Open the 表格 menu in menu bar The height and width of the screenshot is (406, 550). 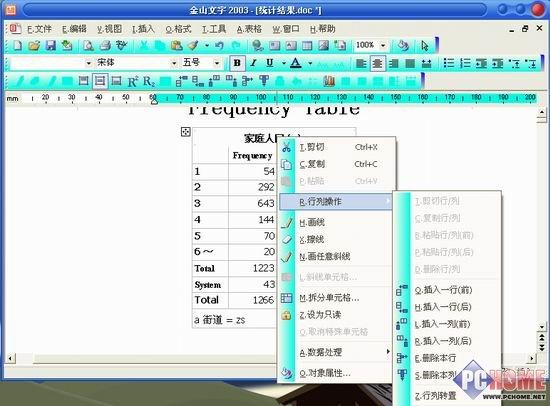click(x=249, y=29)
